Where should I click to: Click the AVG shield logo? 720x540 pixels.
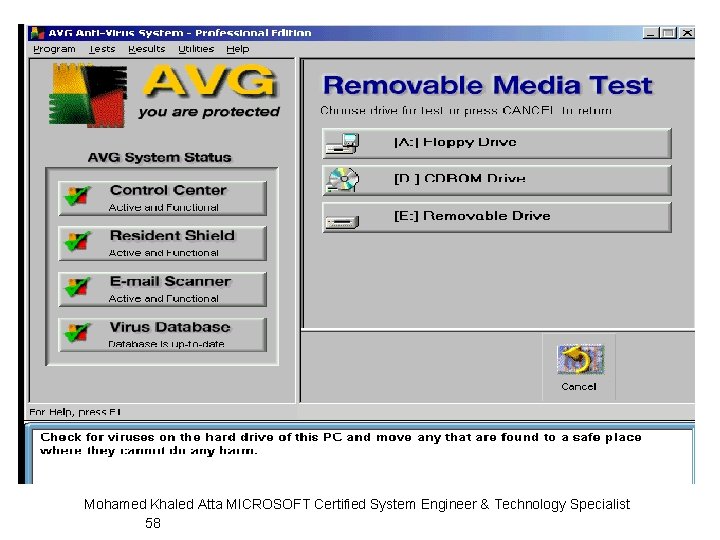coord(88,96)
